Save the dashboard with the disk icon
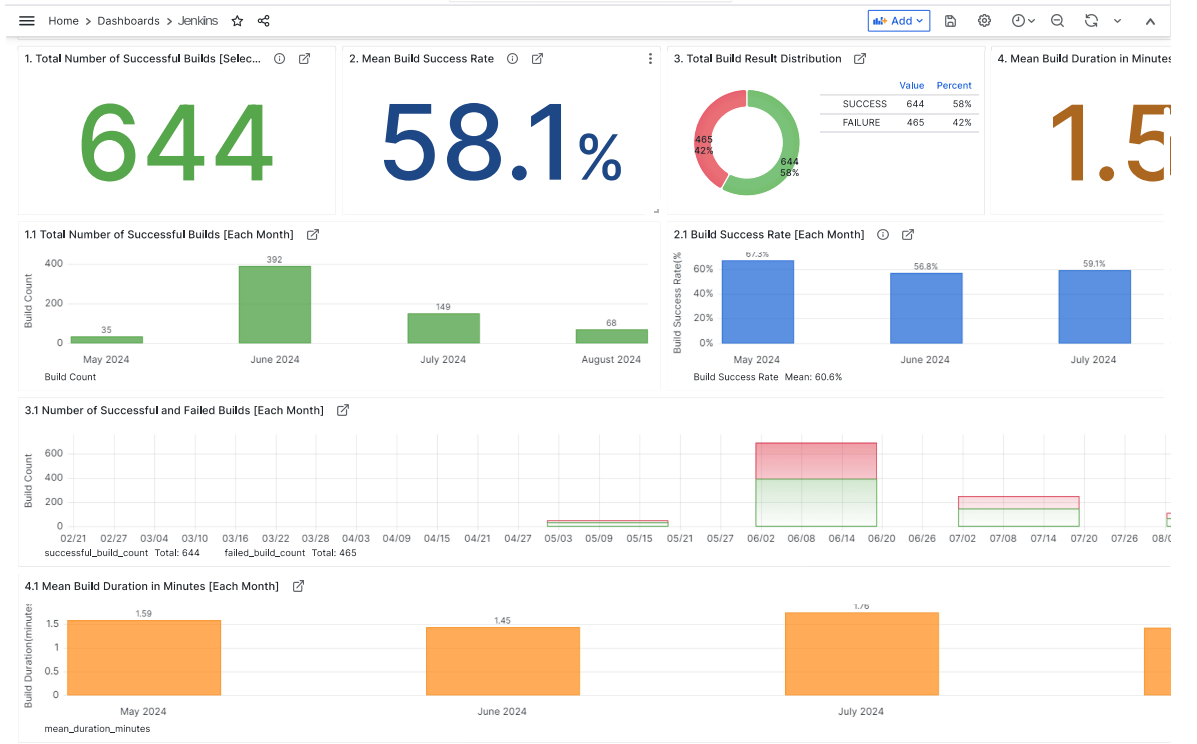This screenshot has width=1197, height=744. [950, 21]
